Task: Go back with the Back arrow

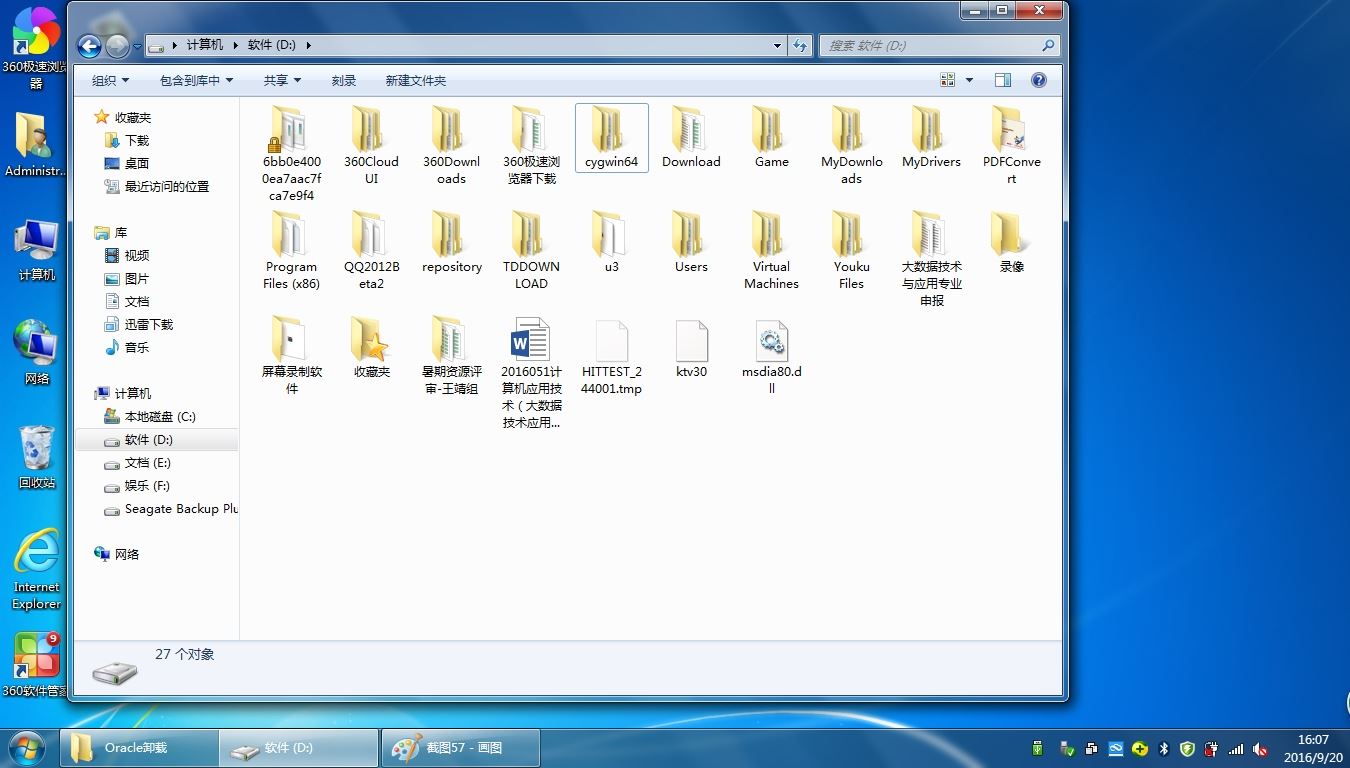Action: point(89,46)
